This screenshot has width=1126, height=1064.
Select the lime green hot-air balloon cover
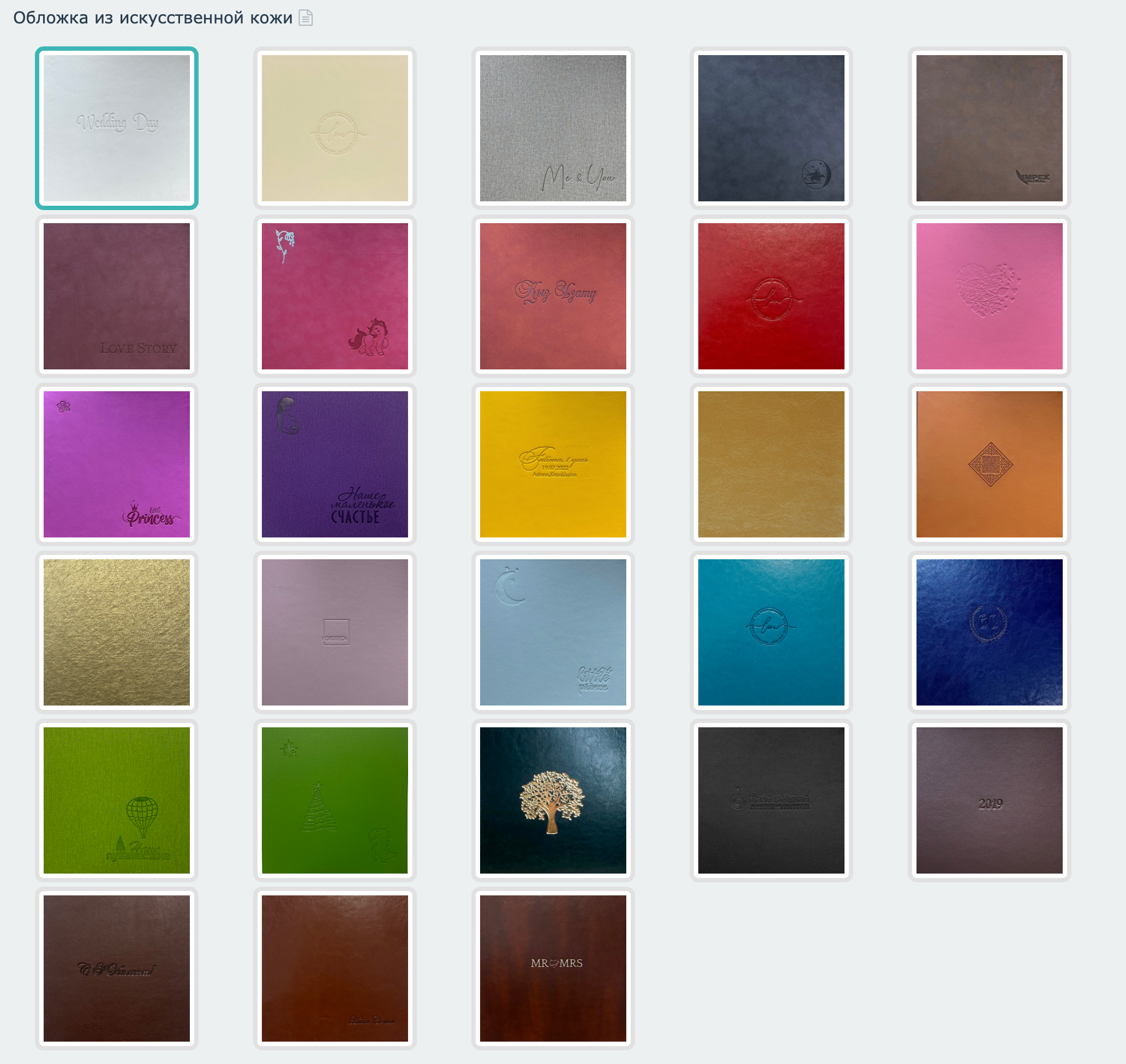[x=117, y=800]
